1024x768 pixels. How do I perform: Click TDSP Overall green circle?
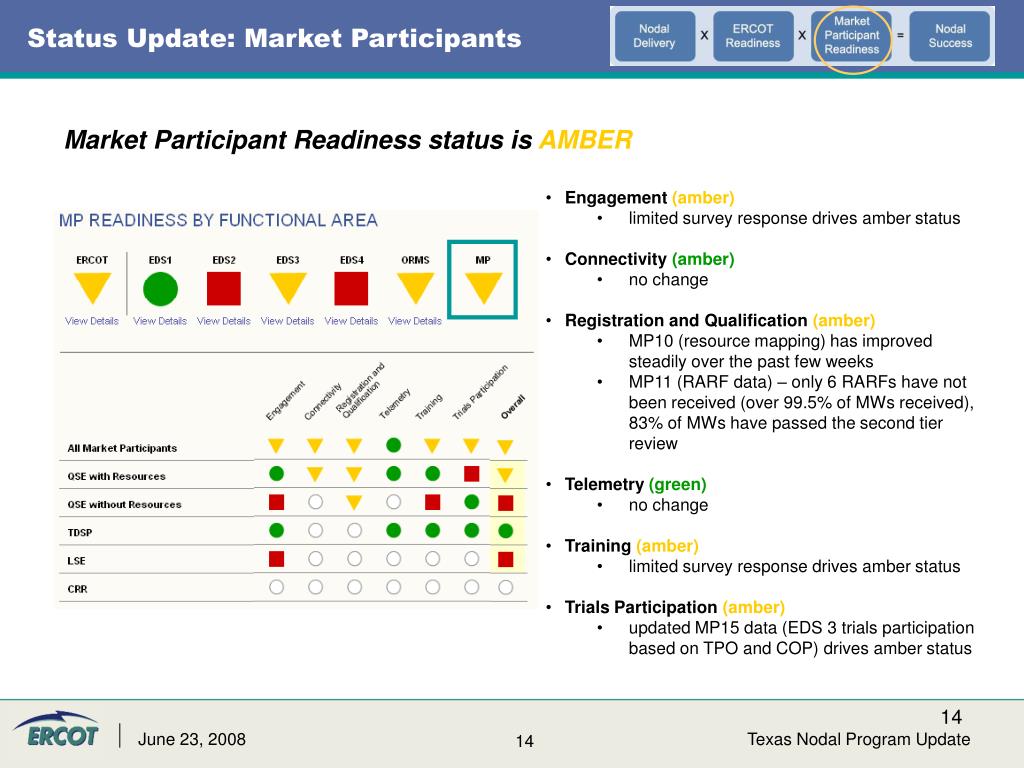pos(505,531)
